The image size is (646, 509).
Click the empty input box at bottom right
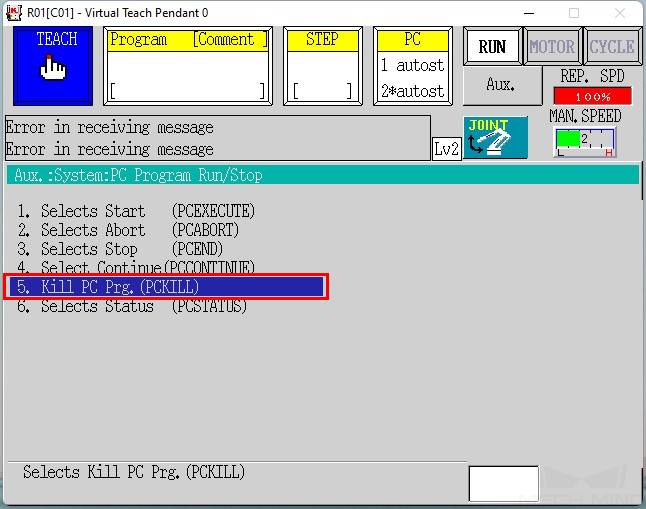coord(503,484)
